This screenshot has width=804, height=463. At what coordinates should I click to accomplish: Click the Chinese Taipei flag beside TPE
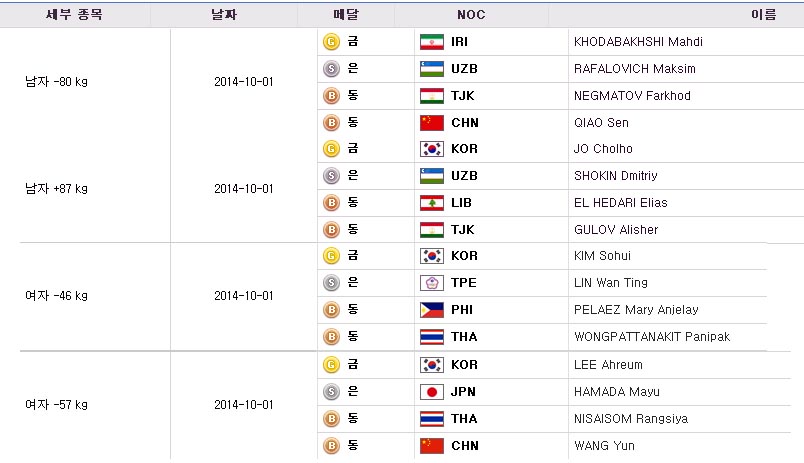432,283
